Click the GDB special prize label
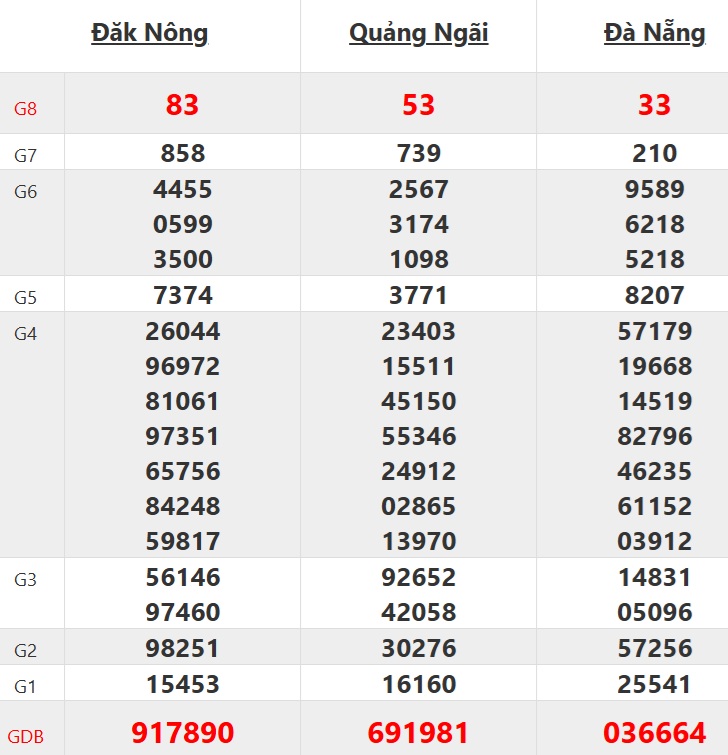 click(25, 737)
